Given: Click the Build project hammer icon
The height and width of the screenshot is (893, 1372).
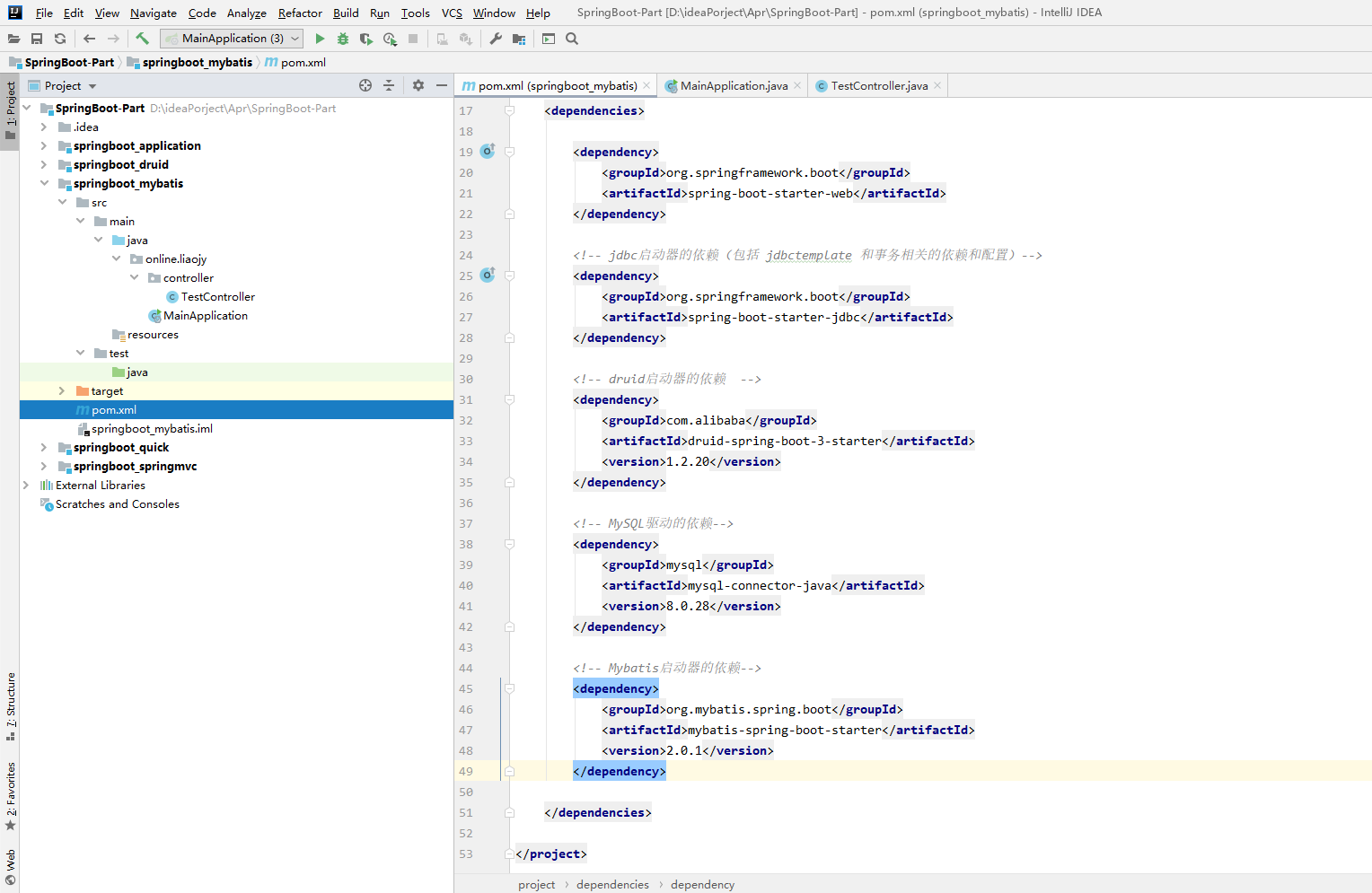Looking at the screenshot, I should point(142,39).
